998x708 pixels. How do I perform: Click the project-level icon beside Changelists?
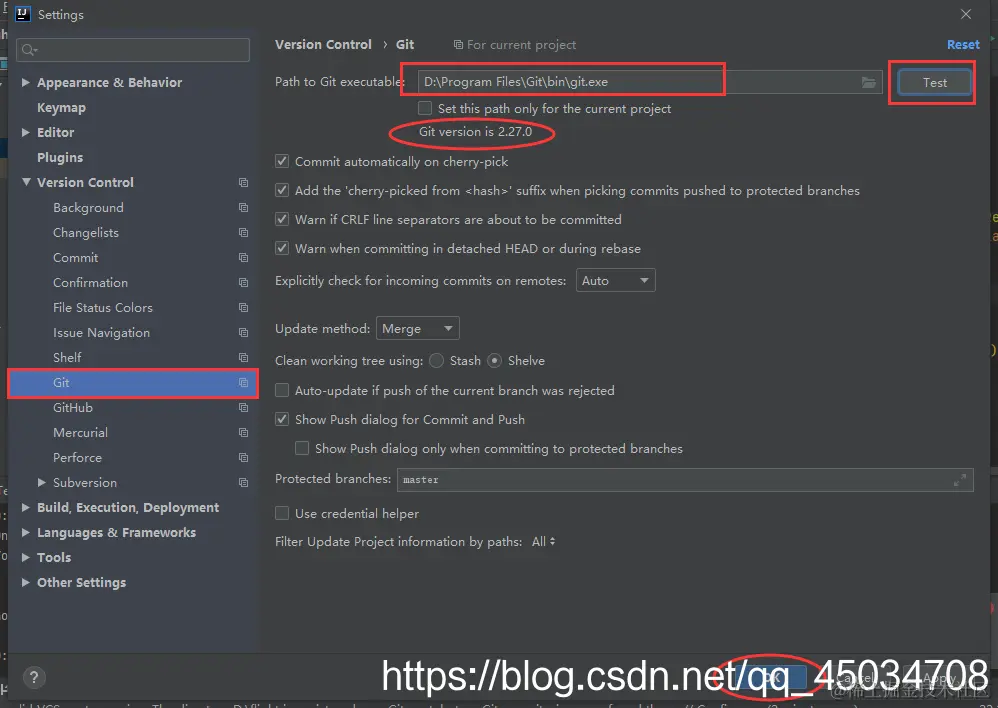tap(243, 232)
